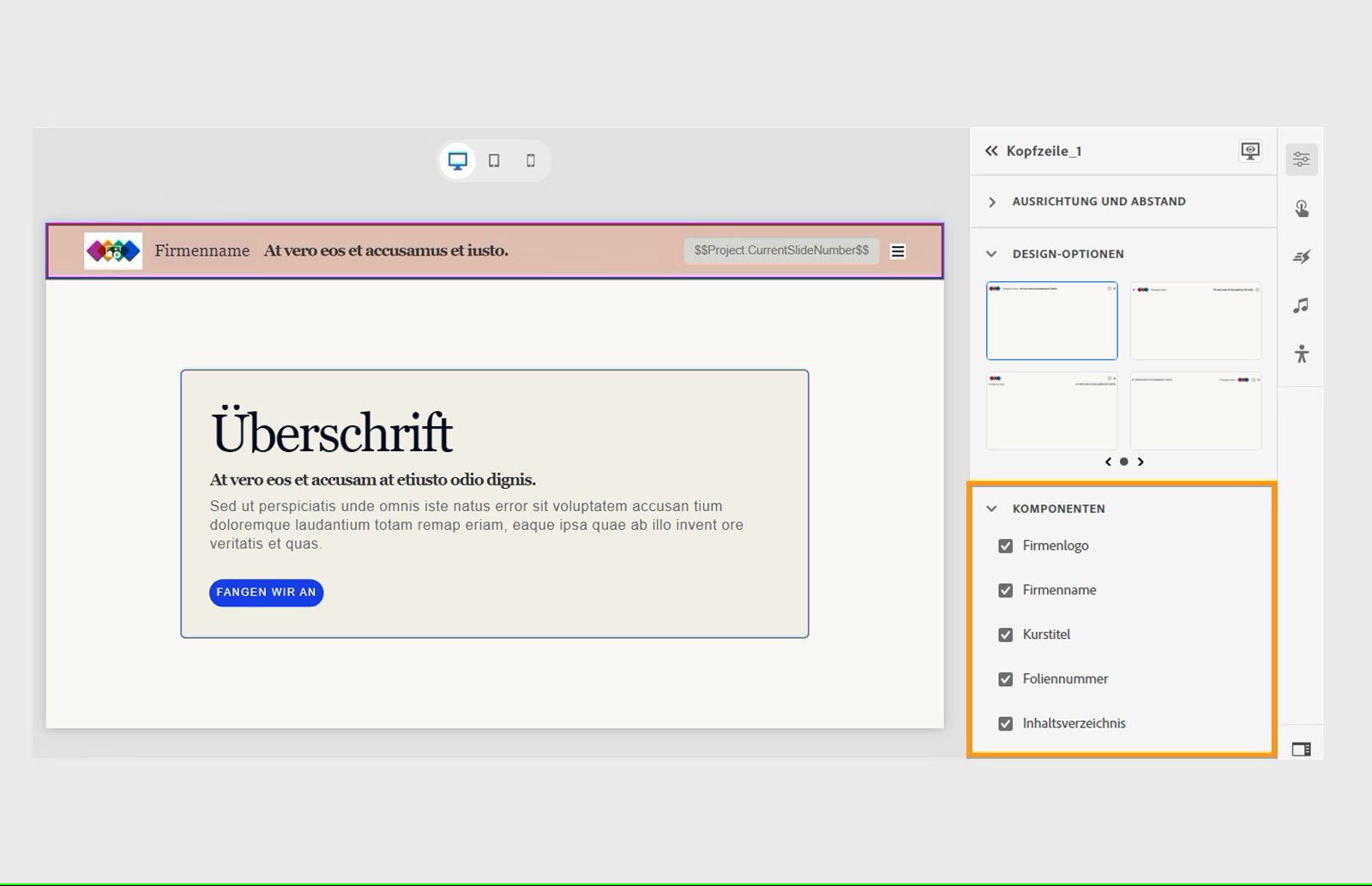Click the hamburger menu in slide header
This screenshot has width=1372, height=886.
[898, 251]
